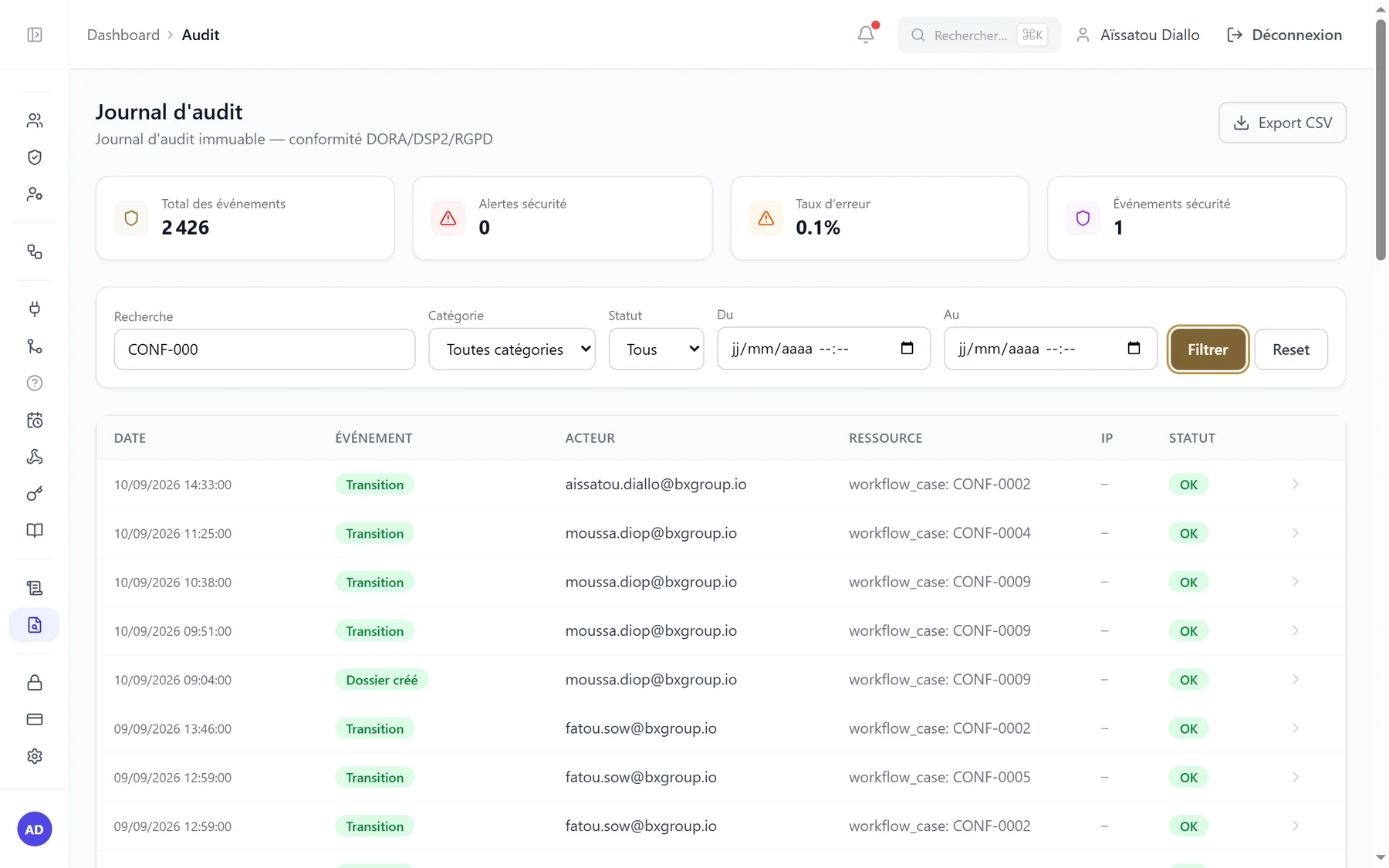The width and height of the screenshot is (1389, 868).
Task: Open the calendar-clock sidebar icon
Action: click(x=35, y=420)
